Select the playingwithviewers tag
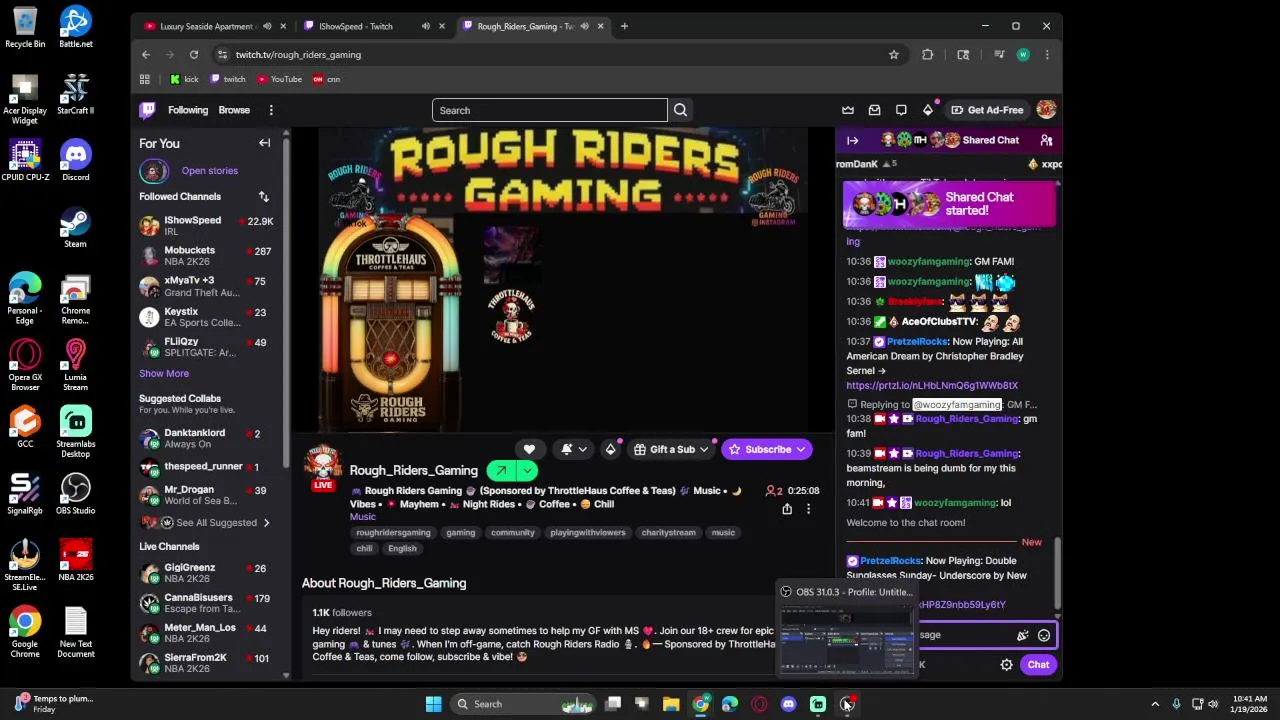 coord(588,532)
